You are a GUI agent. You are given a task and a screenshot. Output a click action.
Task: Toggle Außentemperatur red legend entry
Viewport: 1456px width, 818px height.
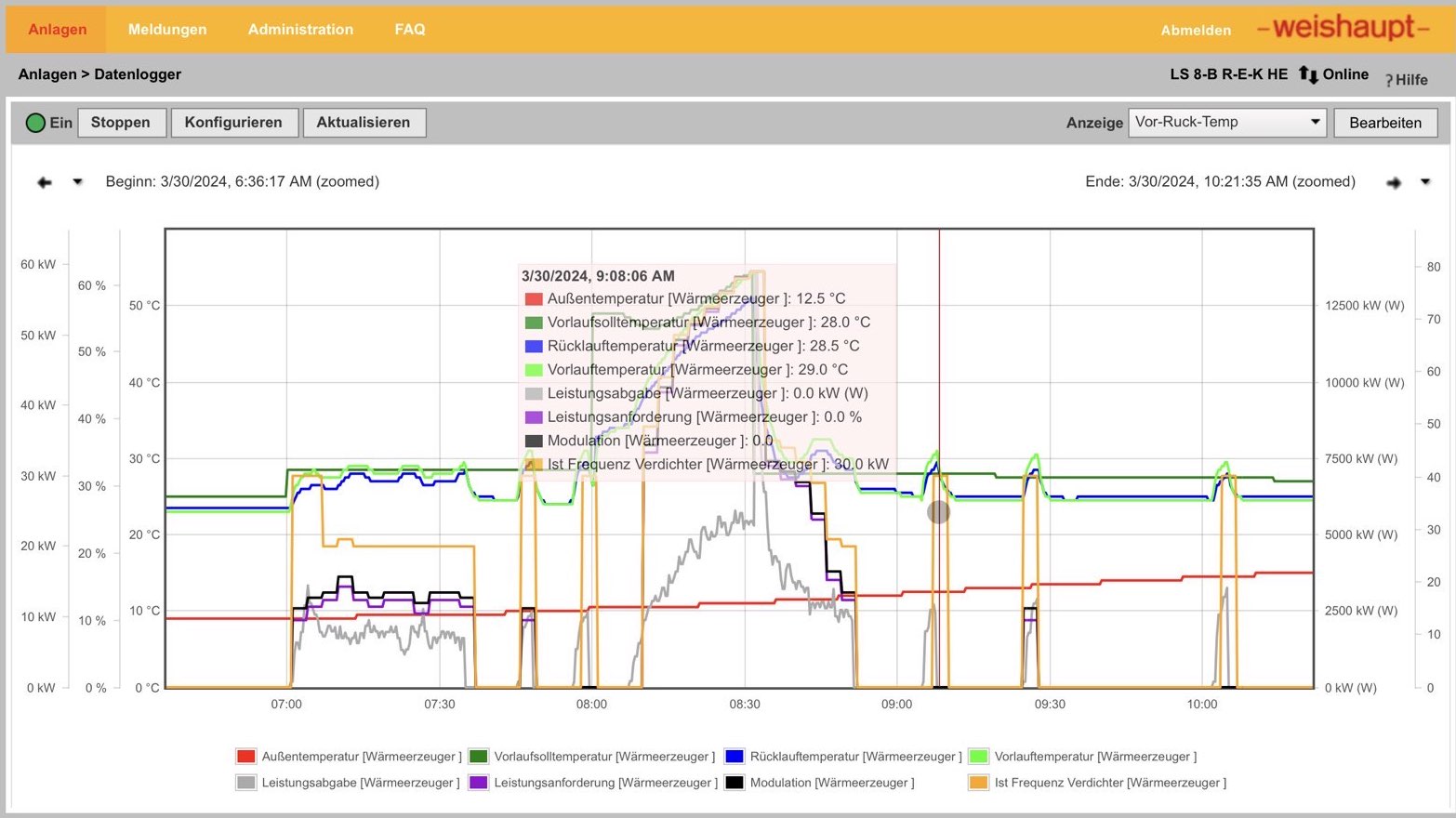pyautogui.click(x=349, y=757)
